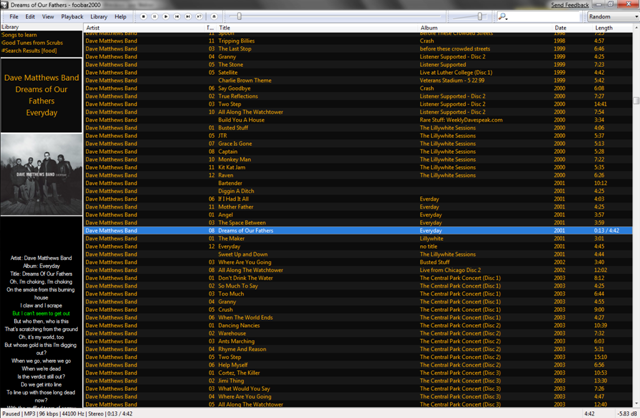The width and height of the screenshot is (640, 418).
Task: Select 'Cortez, The Killer' track
Action: (239, 373)
